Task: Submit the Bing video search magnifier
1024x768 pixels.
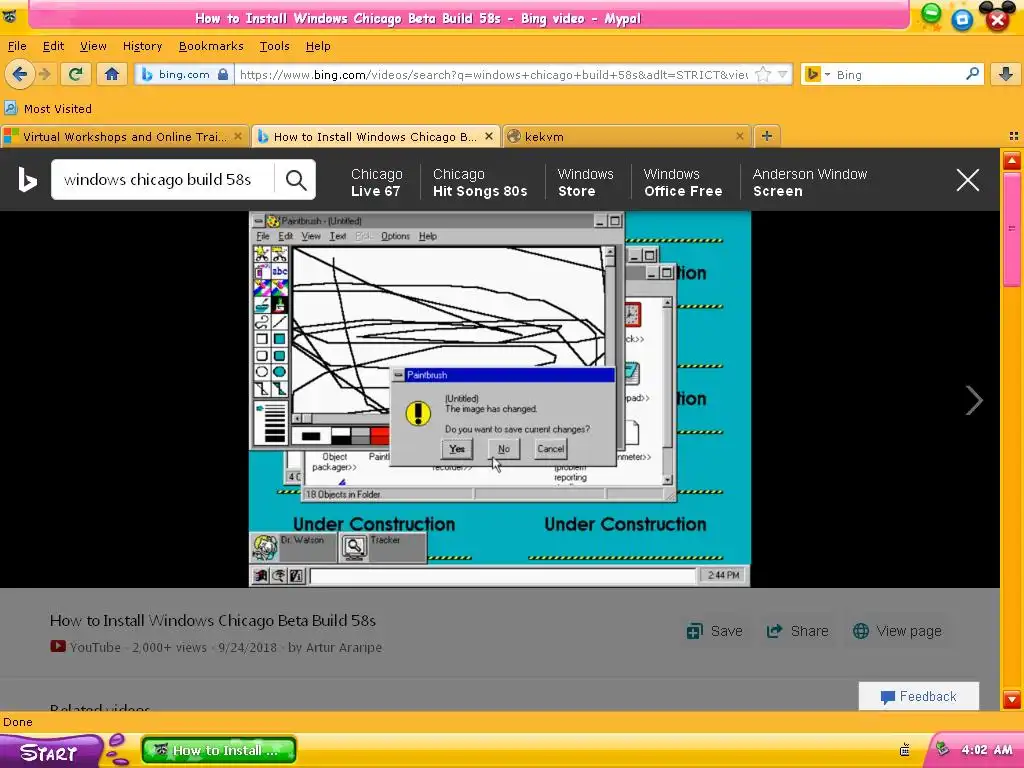Action: [296, 180]
